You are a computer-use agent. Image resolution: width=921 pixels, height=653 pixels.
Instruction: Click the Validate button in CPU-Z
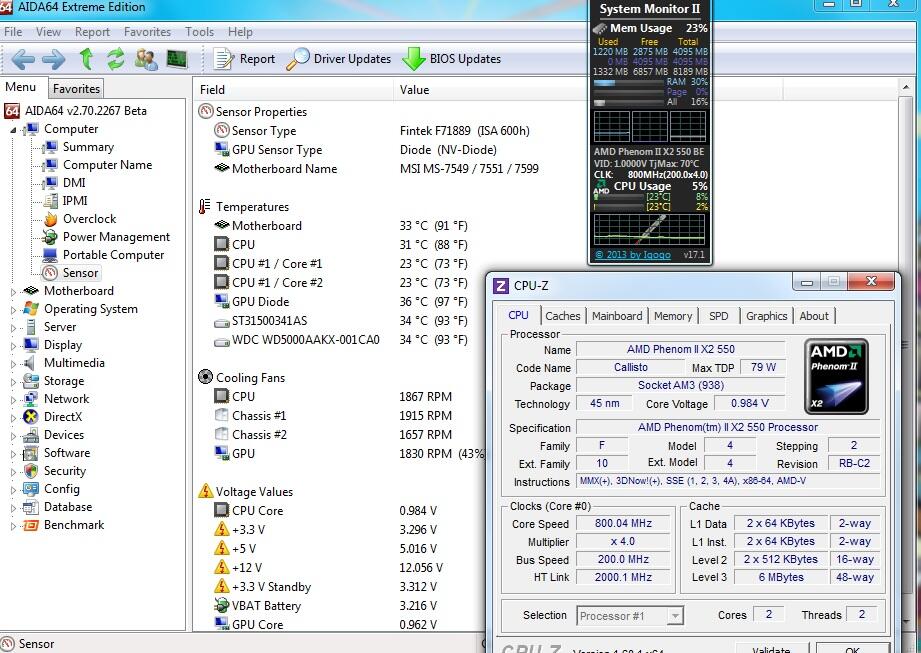point(771,648)
